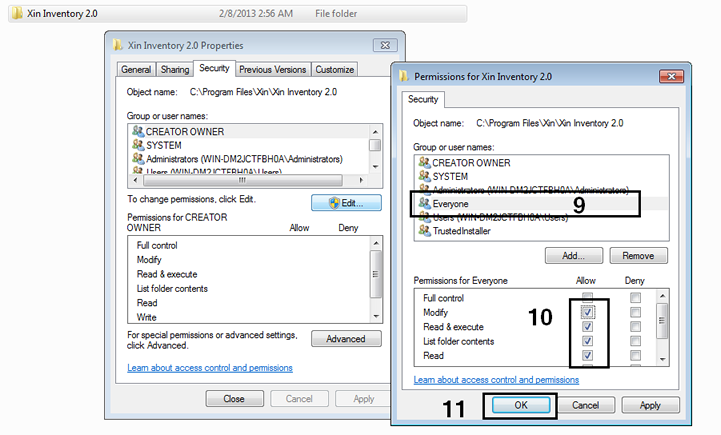
Task: Select the Xin Inventory 2.0 folder row
Action: click(238, 13)
